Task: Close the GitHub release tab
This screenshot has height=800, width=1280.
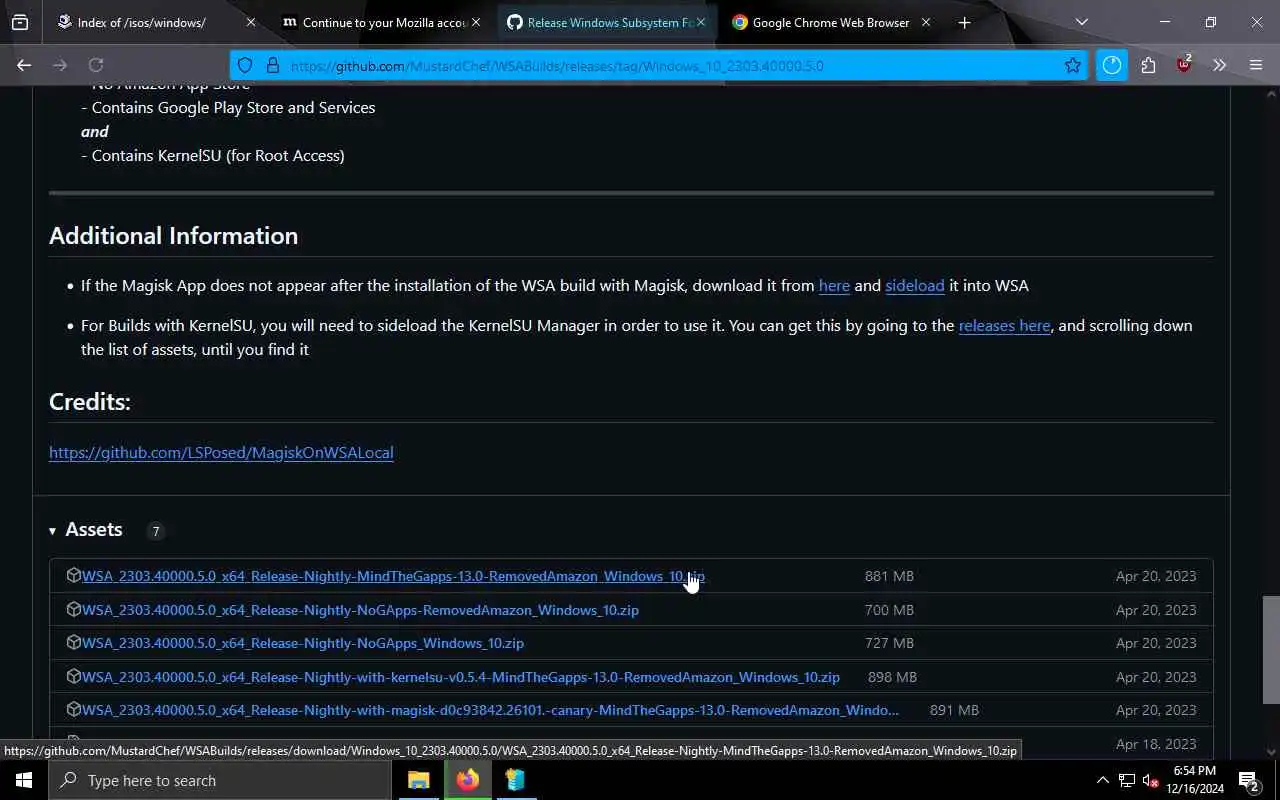Action: point(701,22)
